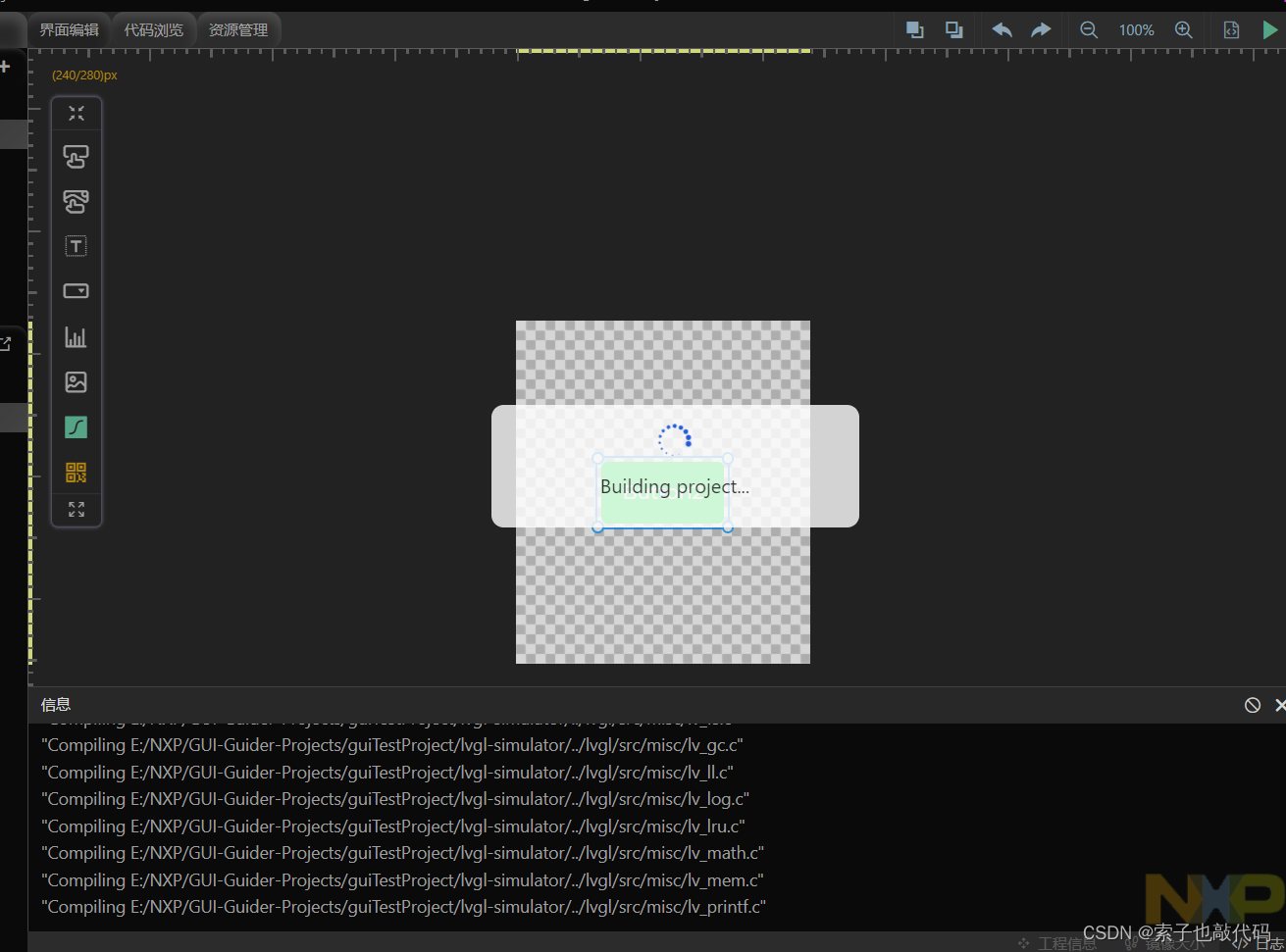Viewport: 1286px width, 952px height.
Task: Click log line compiling lv_lru.c
Action: point(393,827)
